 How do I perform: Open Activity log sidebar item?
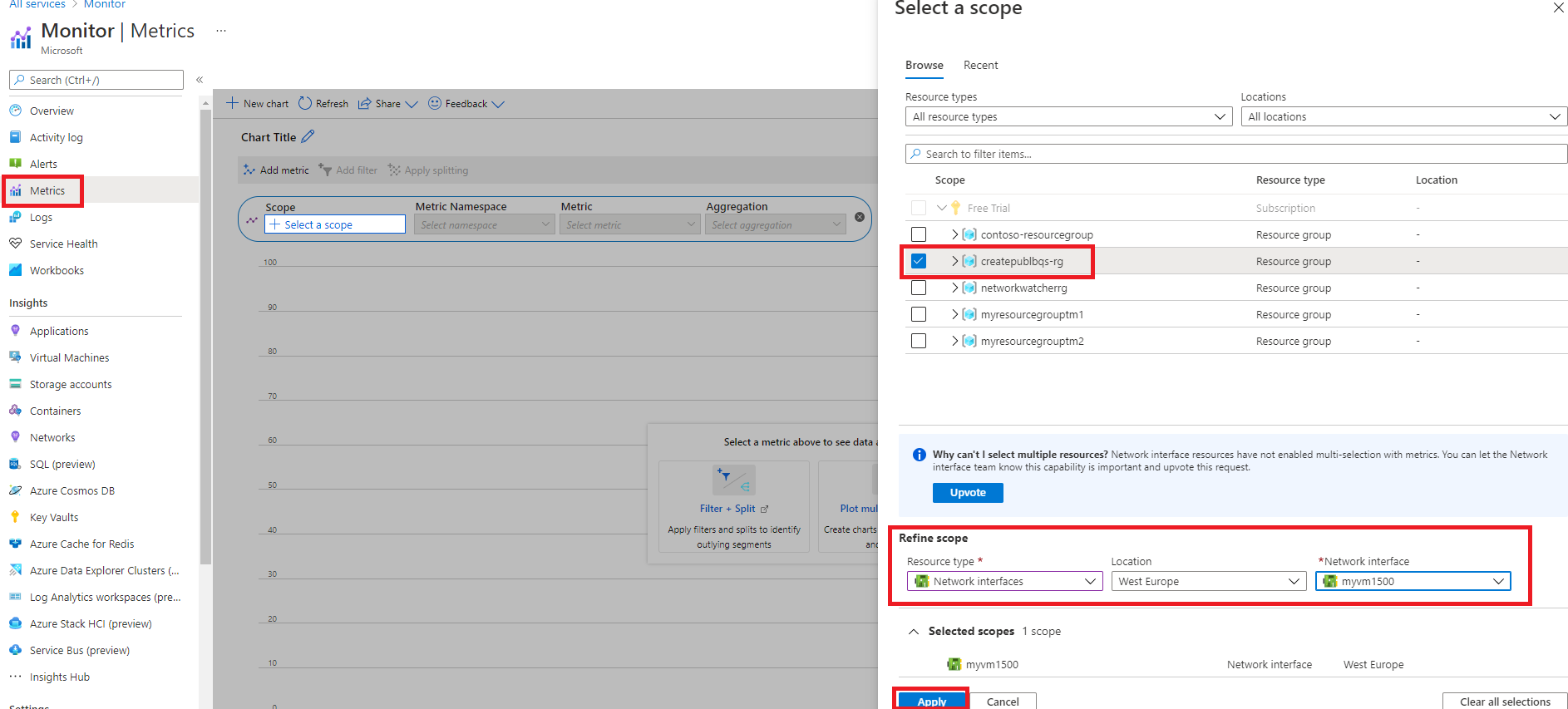tap(56, 137)
